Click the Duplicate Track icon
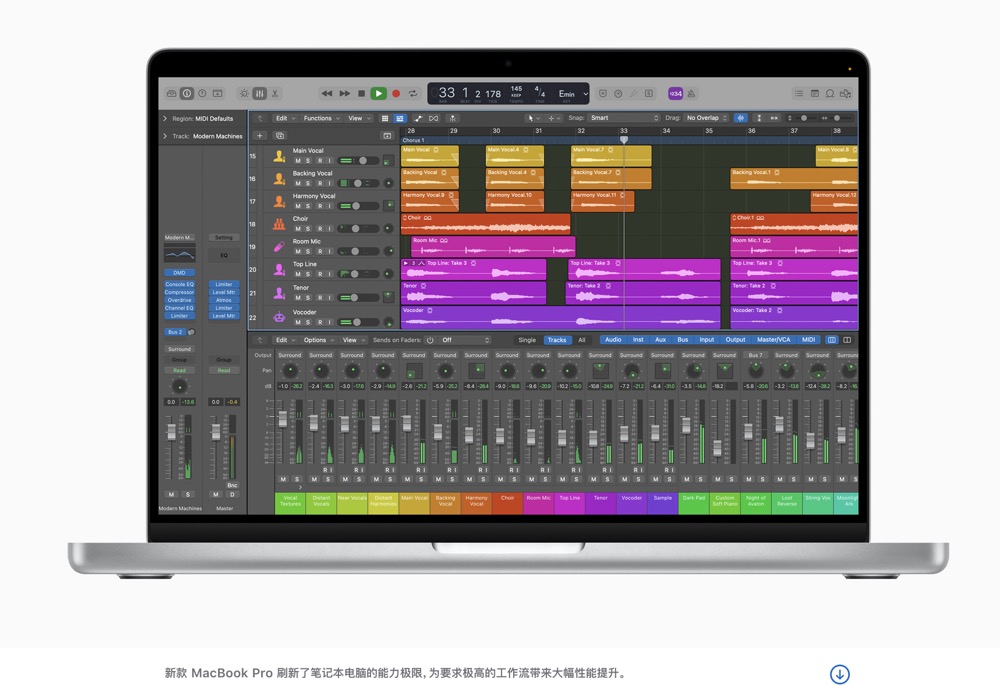 (279, 136)
